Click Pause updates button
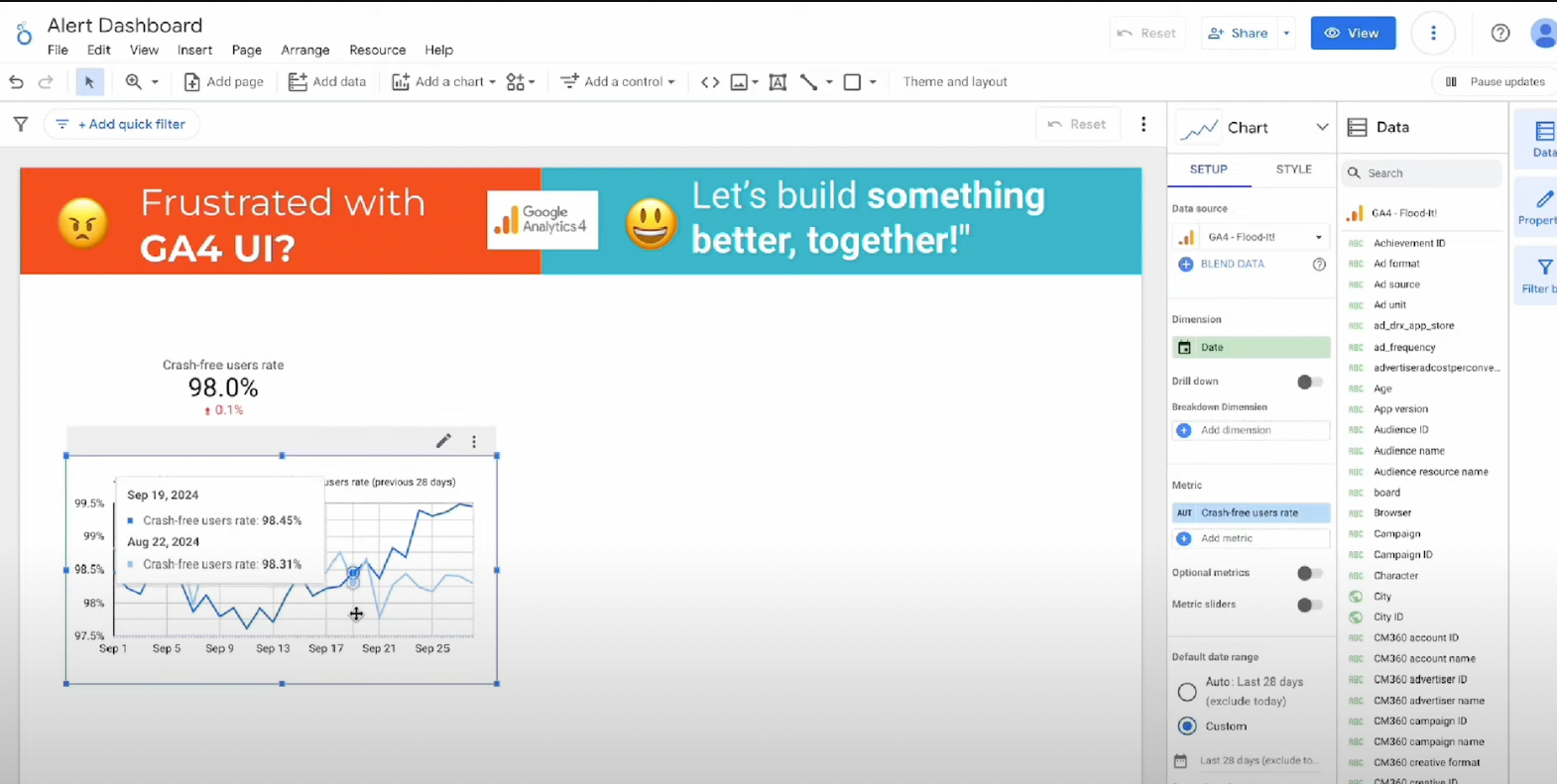 point(1496,82)
